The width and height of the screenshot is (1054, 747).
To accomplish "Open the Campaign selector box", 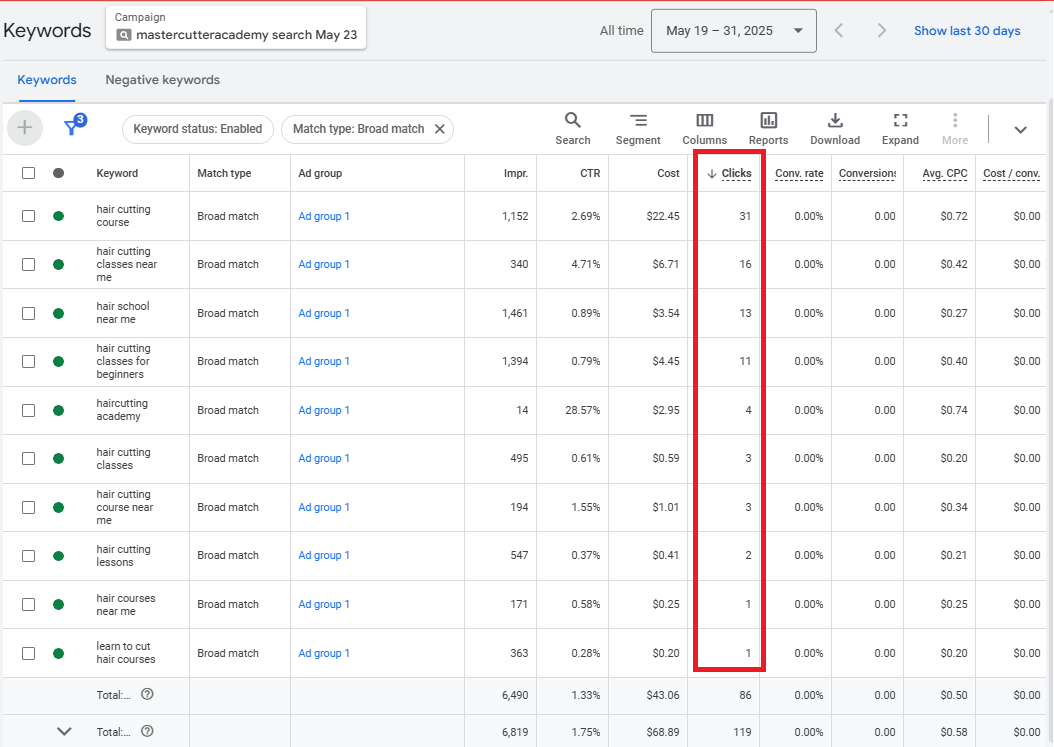I will pyautogui.click(x=235, y=28).
